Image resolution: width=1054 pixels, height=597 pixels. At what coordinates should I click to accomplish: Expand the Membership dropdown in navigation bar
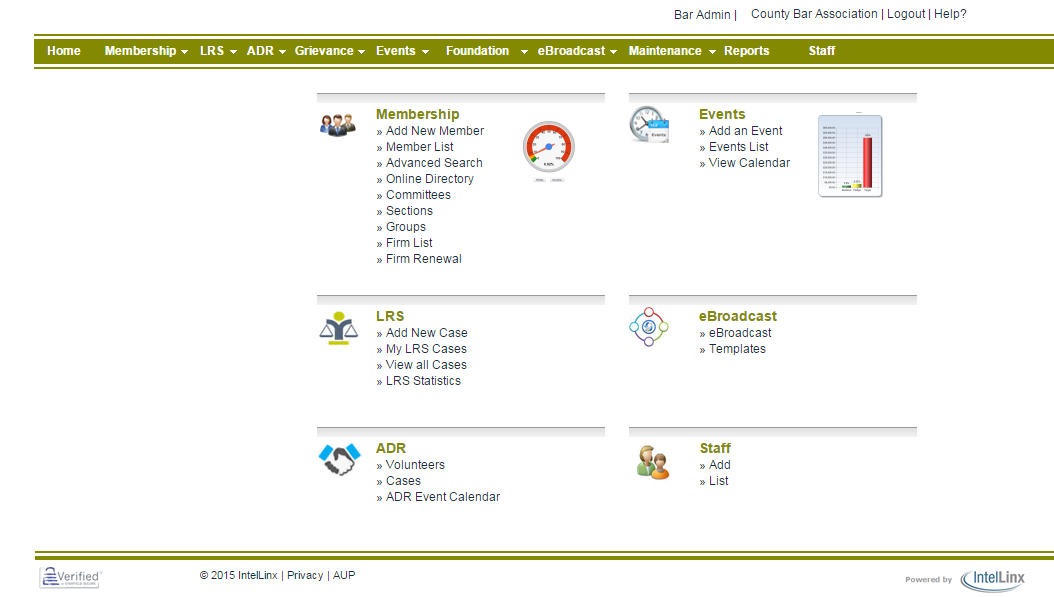[x=146, y=51]
